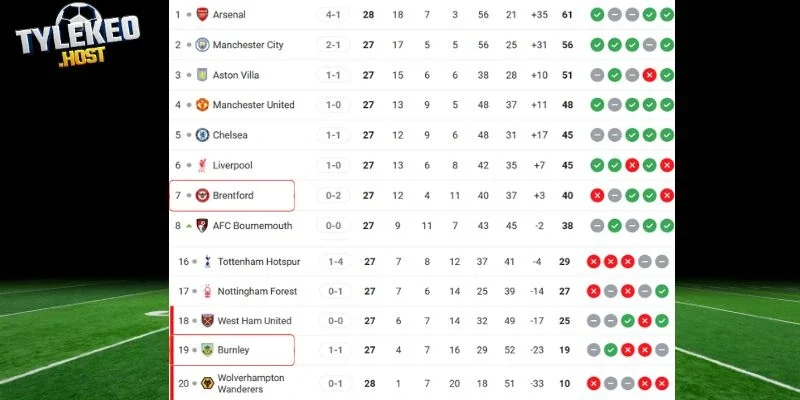Click Aston Villa's red loss form indicator
800x400 pixels.
648,75
